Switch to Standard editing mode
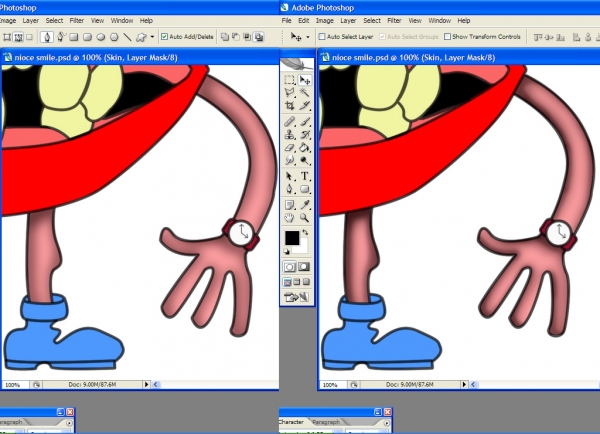The height and width of the screenshot is (434, 600). [290, 267]
